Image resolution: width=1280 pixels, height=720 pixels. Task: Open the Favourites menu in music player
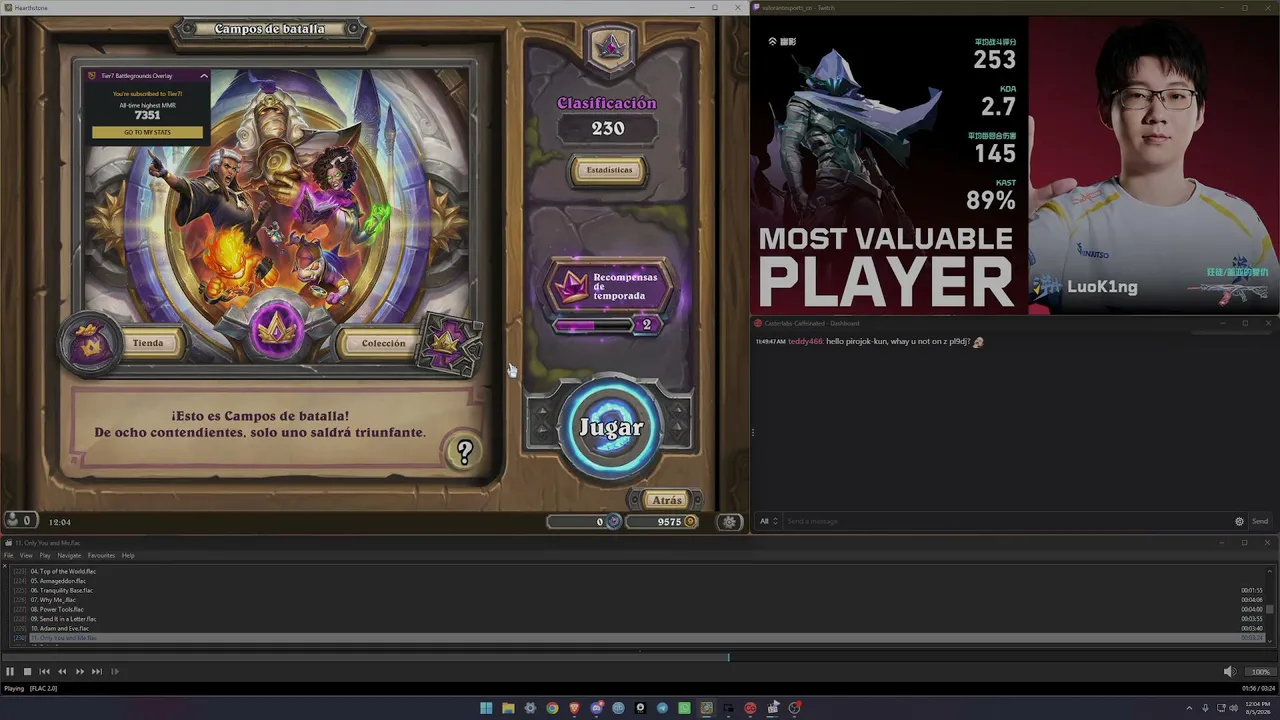tap(101, 556)
